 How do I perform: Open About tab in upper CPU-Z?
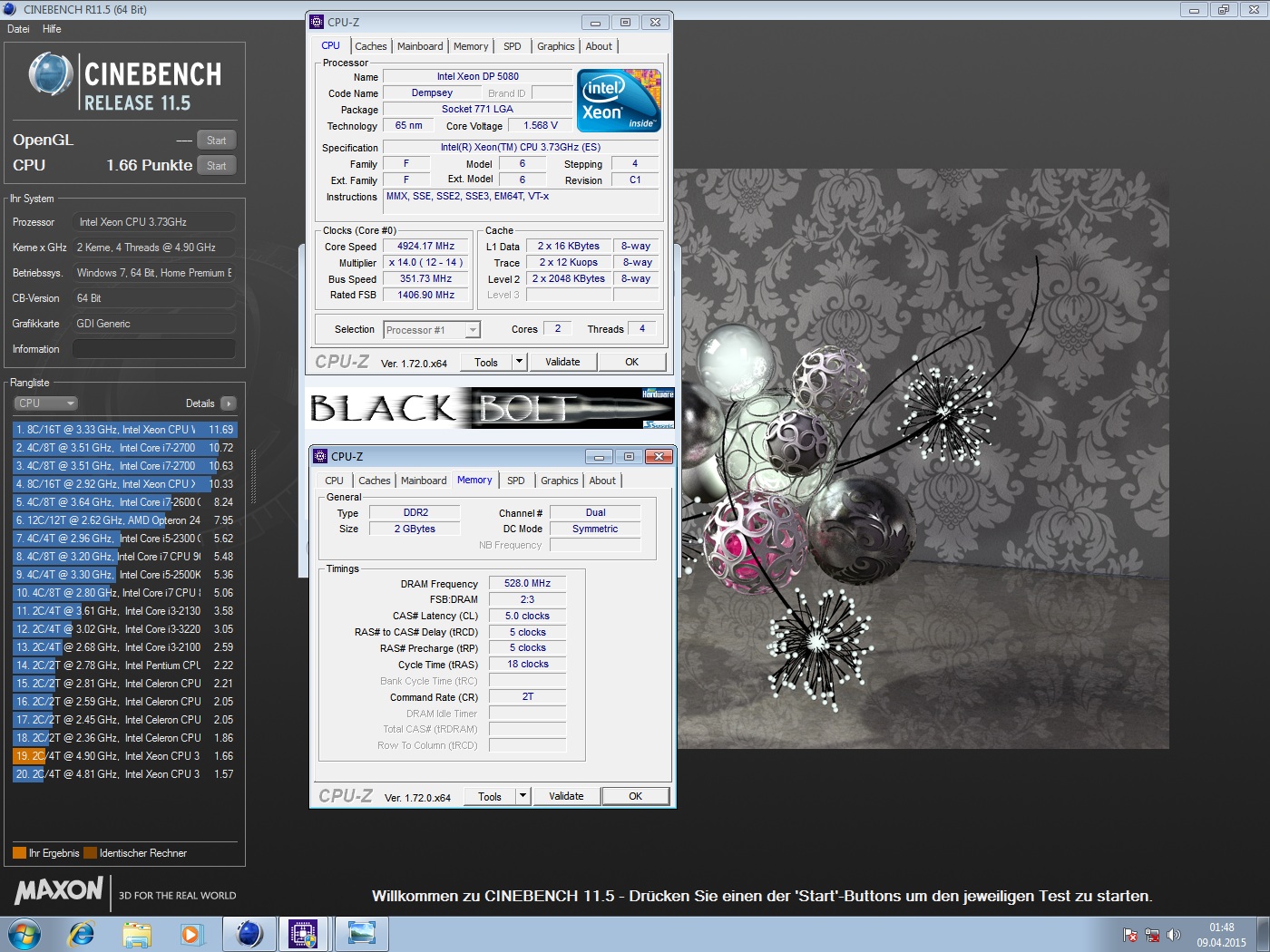coord(599,46)
